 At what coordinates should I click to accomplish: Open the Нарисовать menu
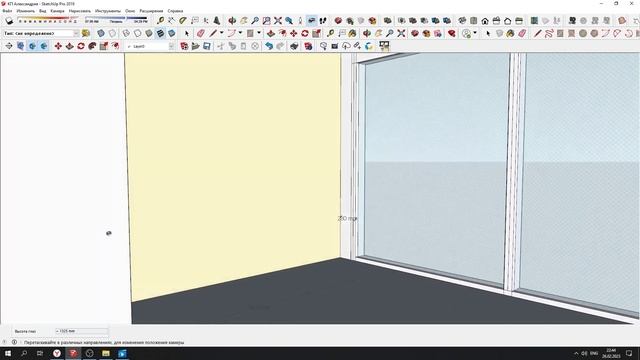[80, 11]
